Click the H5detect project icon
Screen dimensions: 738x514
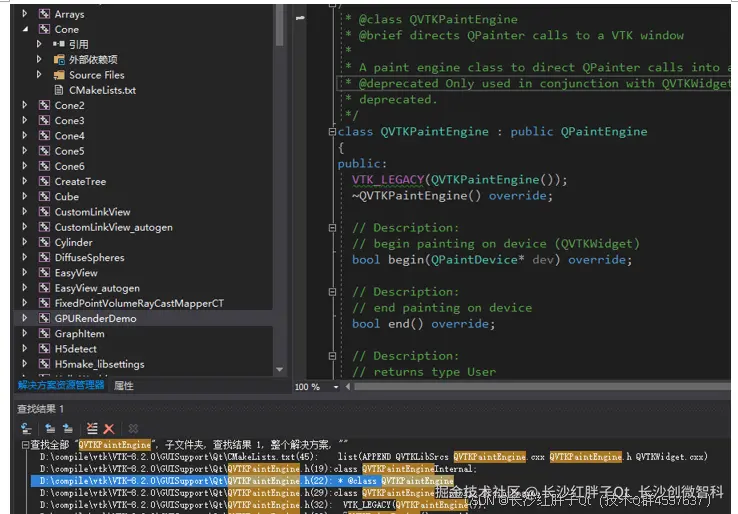(44, 349)
